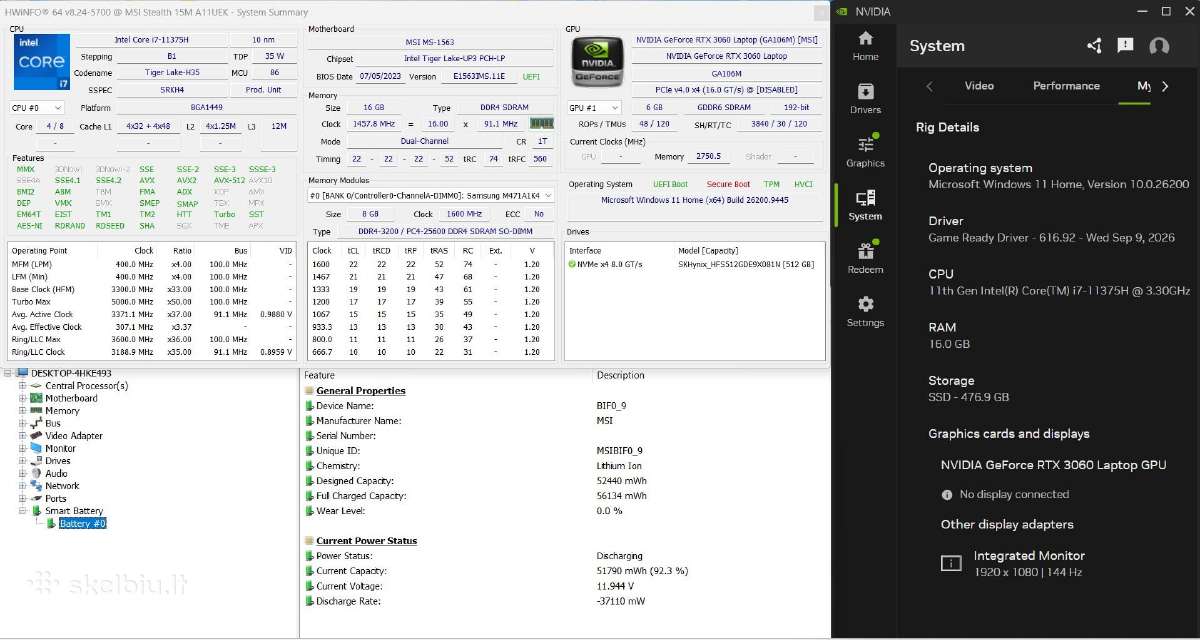The height and width of the screenshot is (640, 1200).
Task: Click the Turbo Max operating point row
Action: tap(153, 301)
